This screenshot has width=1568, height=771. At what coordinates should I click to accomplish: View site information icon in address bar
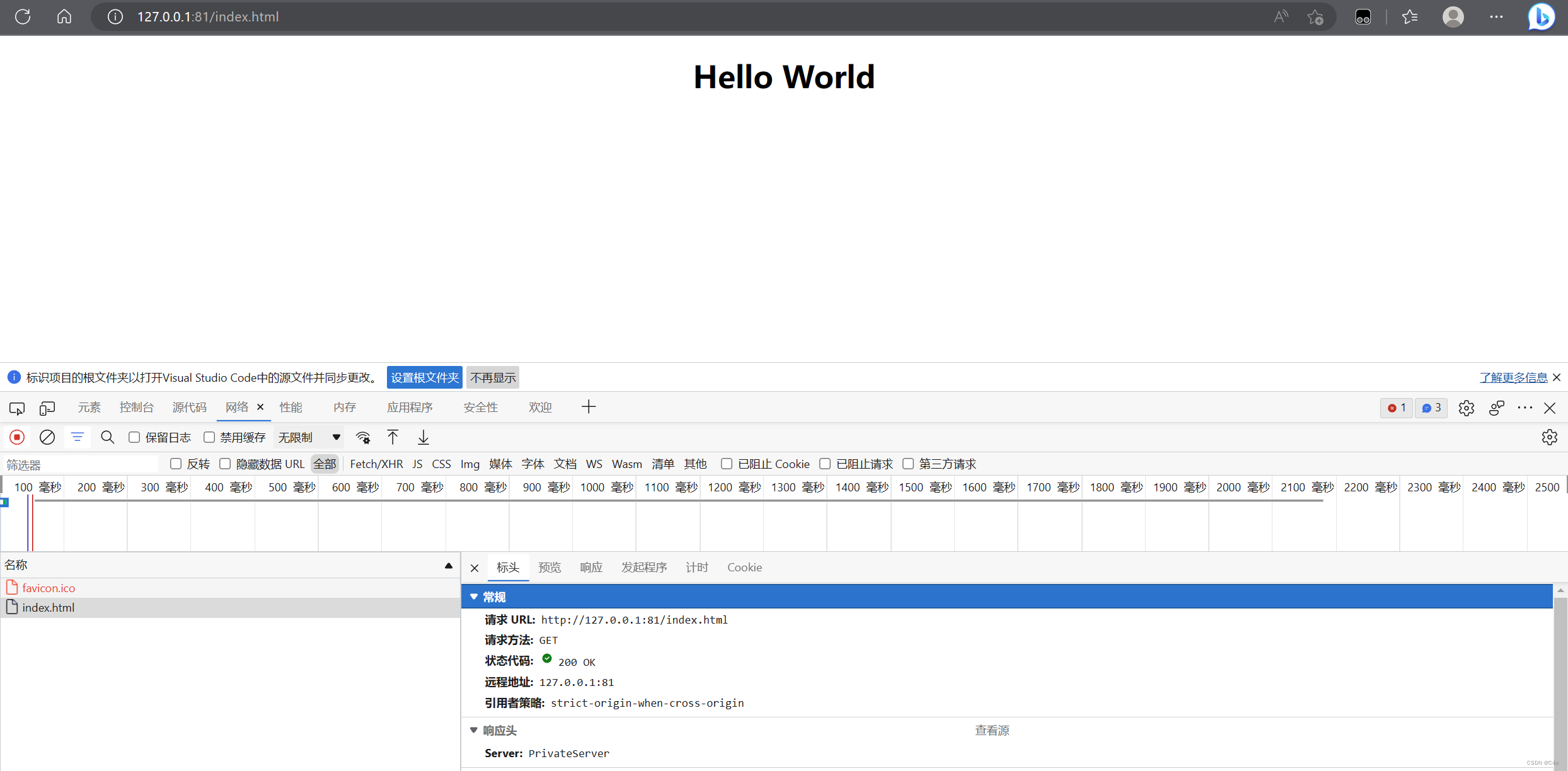115,16
